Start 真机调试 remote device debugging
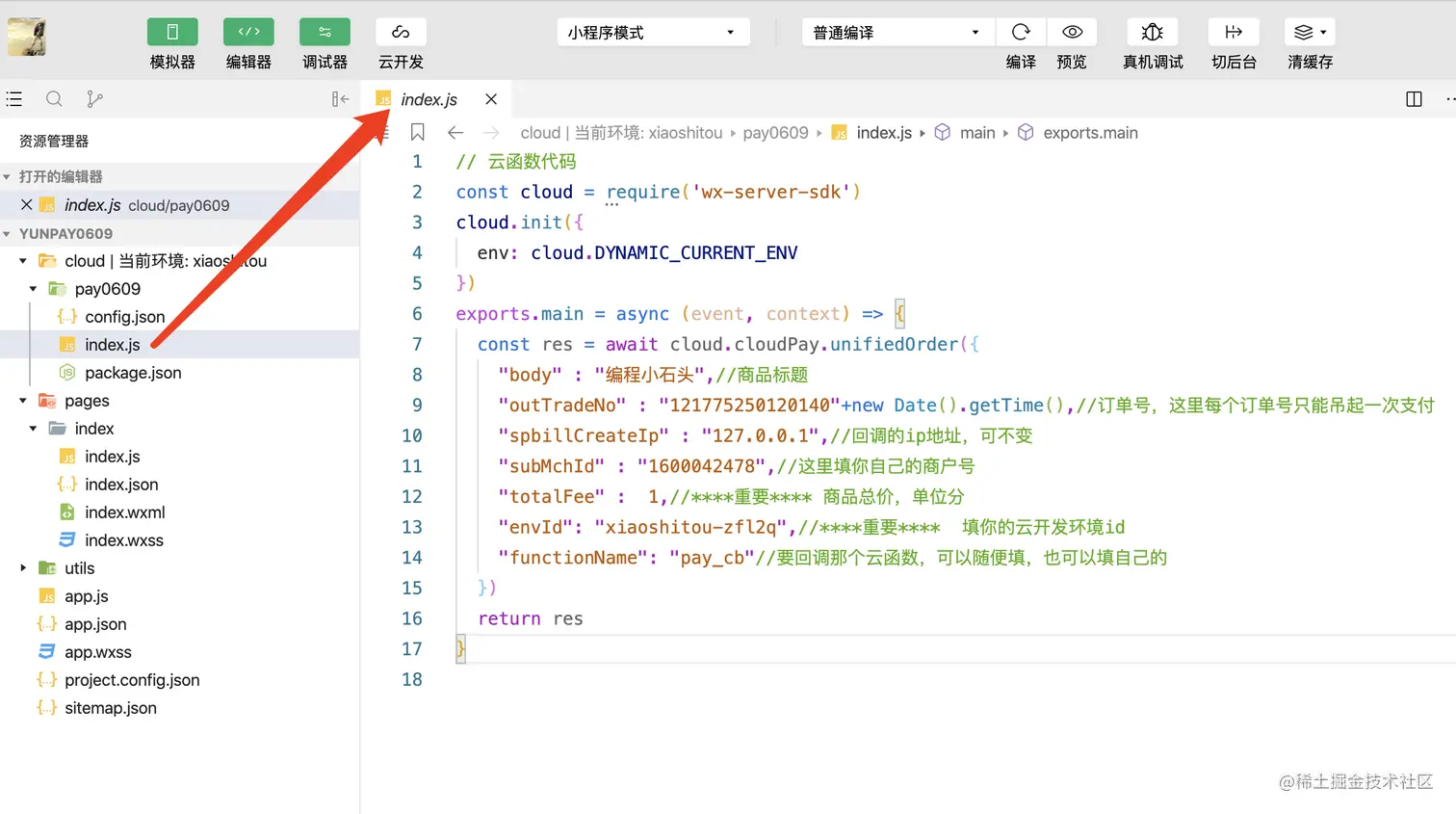Screen dimensions: 1456x814 [1153, 33]
